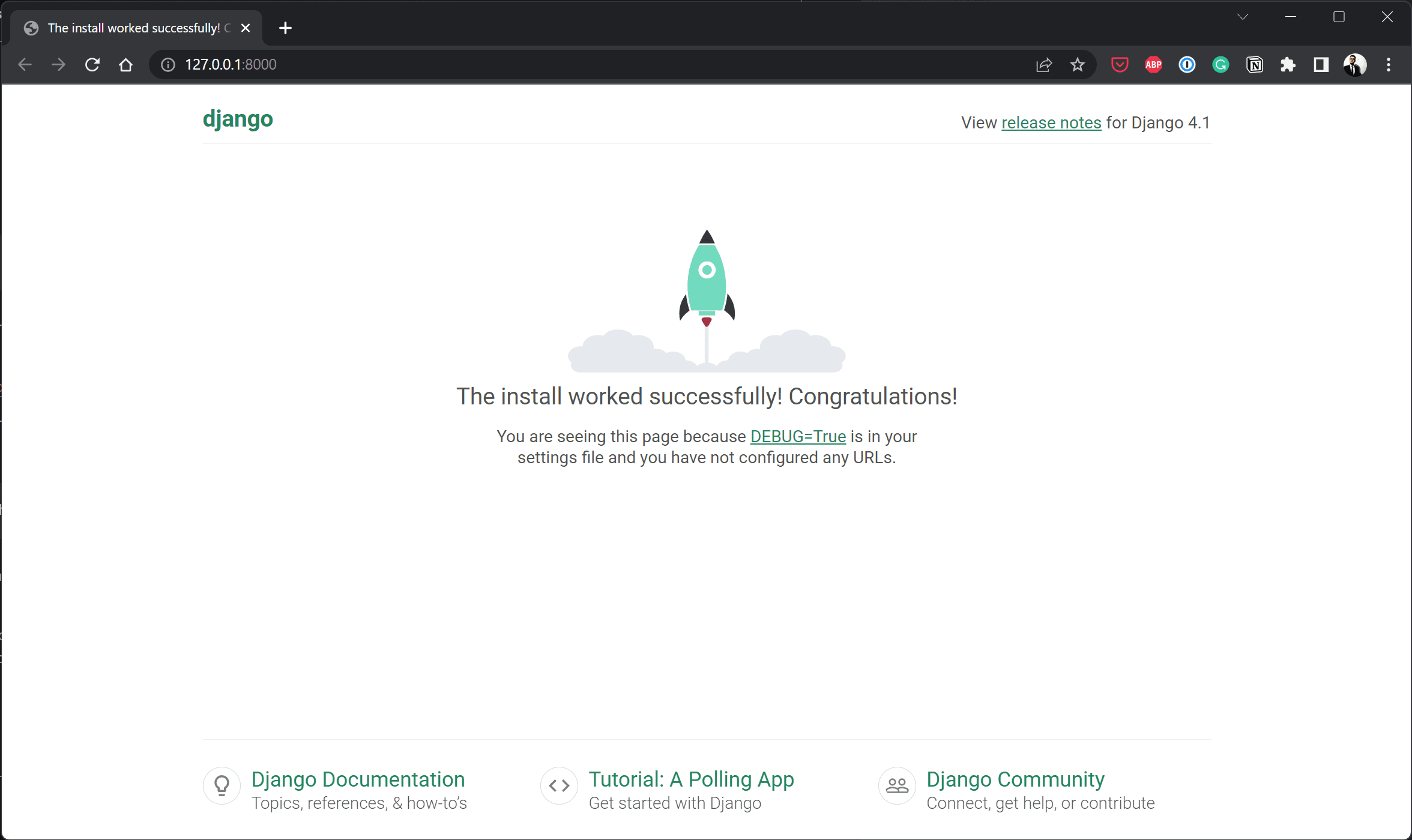
Task: View release notes for Django 4.1
Action: point(1051,122)
